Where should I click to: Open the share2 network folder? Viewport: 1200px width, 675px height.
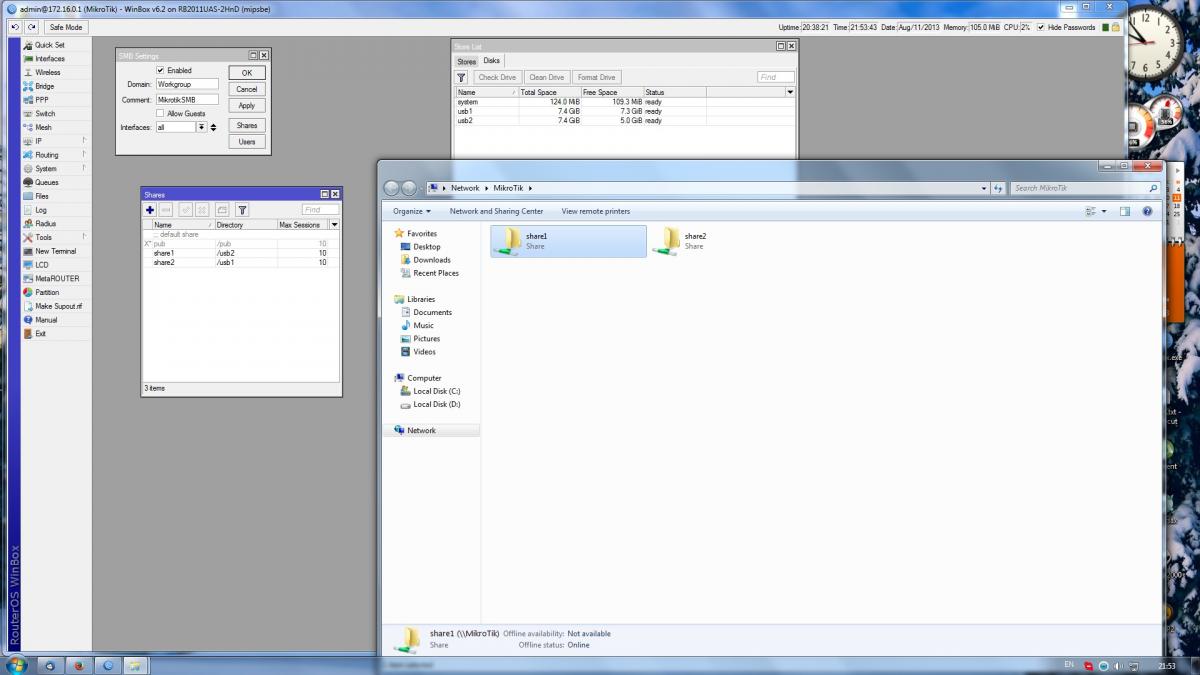tap(670, 240)
